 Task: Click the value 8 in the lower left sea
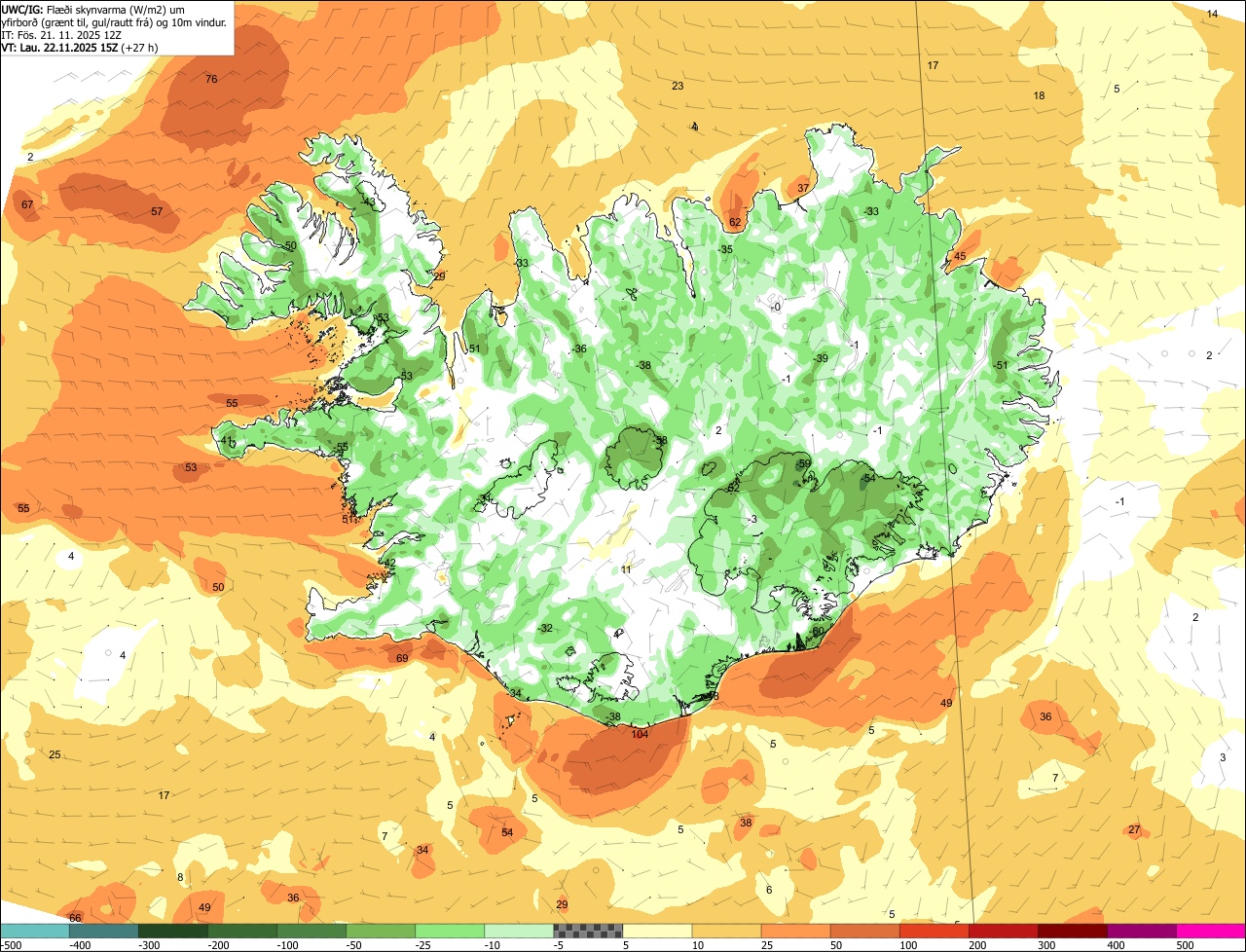pyautogui.click(x=180, y=877)
